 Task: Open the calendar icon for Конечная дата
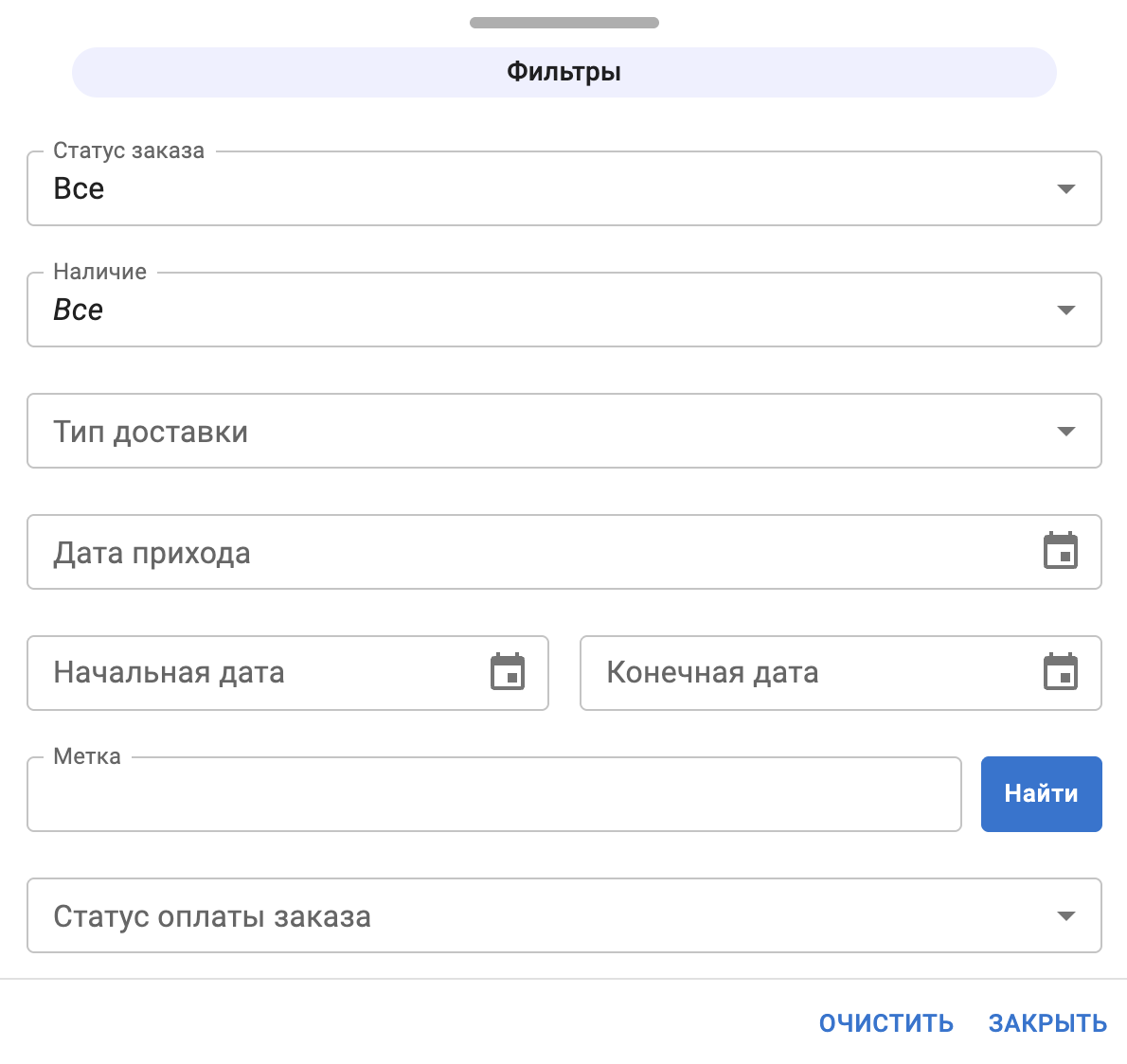[x=1063, y=673]
